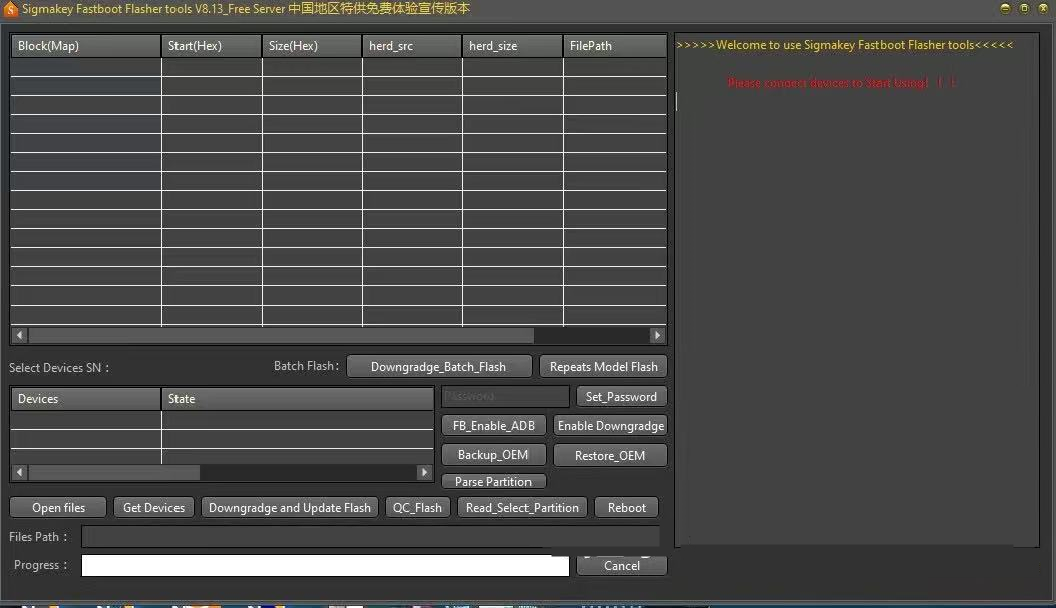
Task: Sort by Block(Map) column header
Action: coord(86,46)
